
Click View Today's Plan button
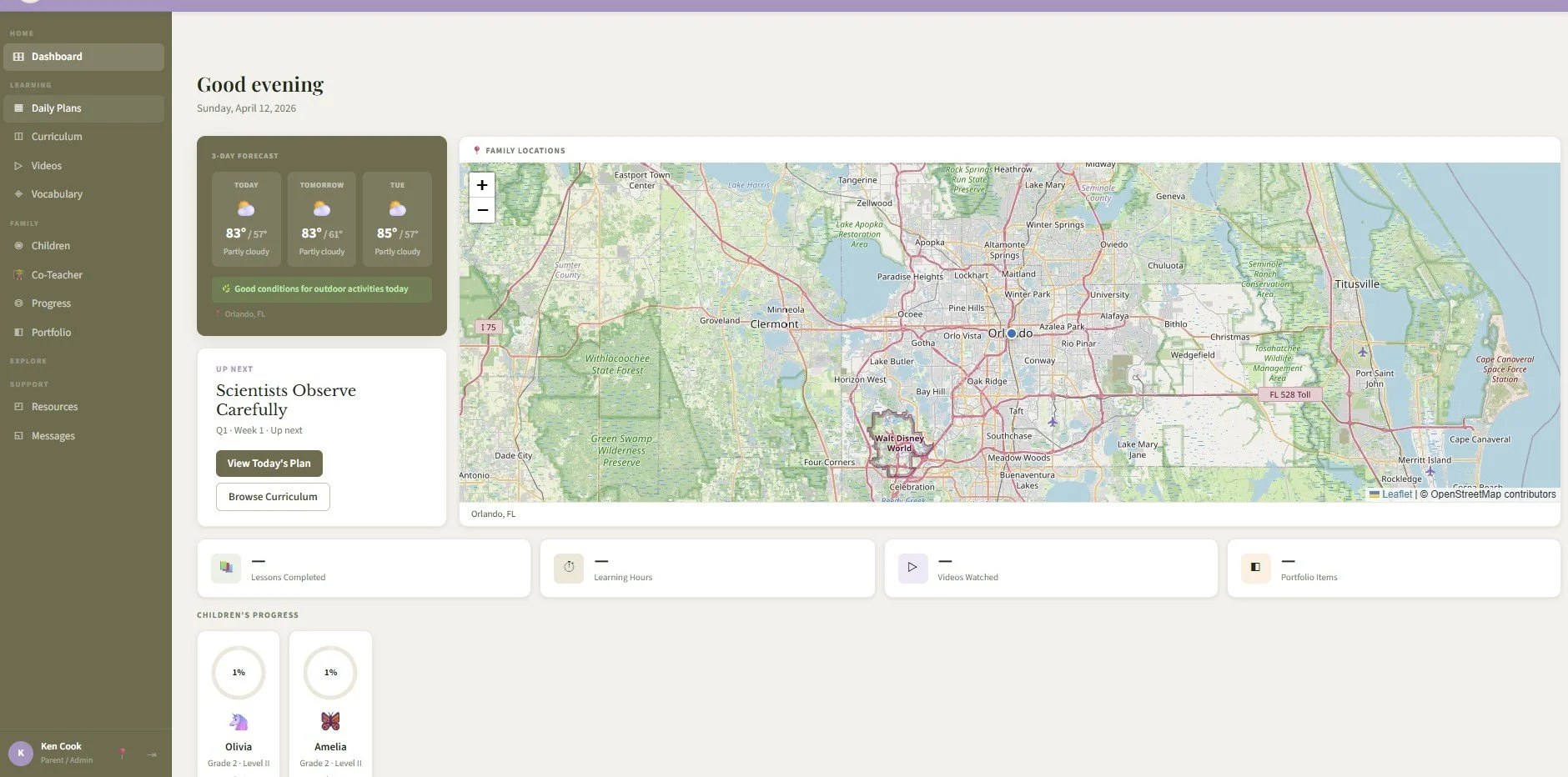pyautogui.click(x=269, y=464)
